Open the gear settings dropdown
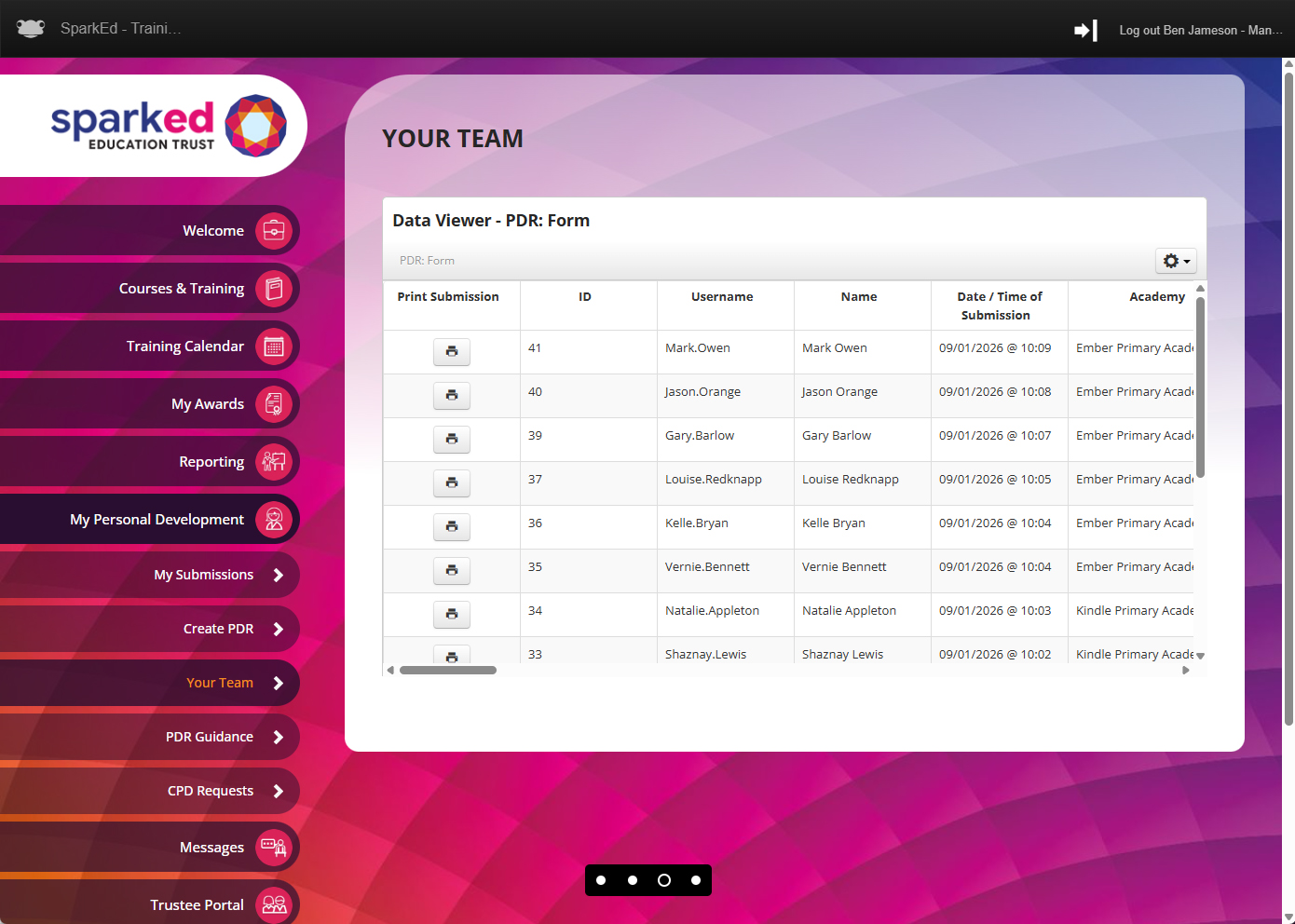The image size is (1295, 924). coord(1176,261)
